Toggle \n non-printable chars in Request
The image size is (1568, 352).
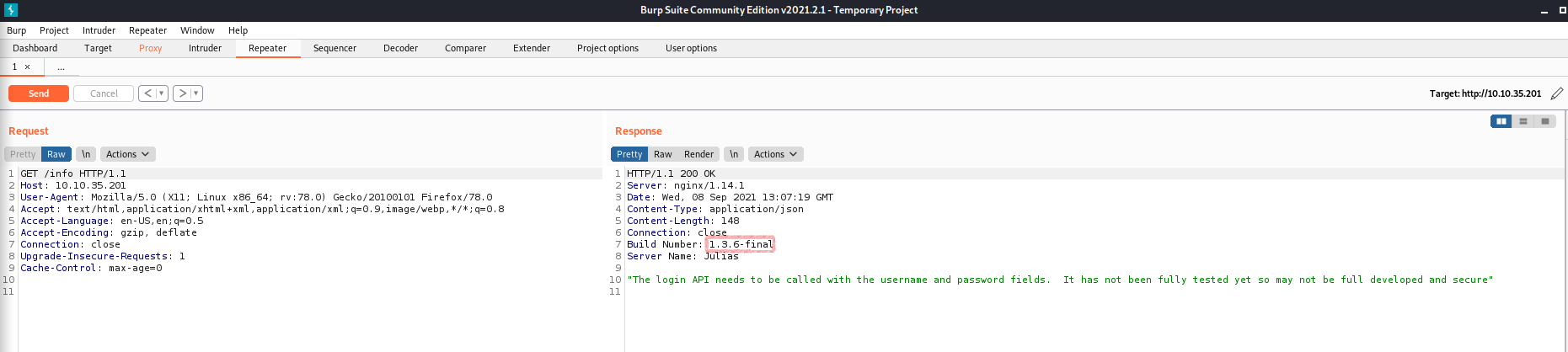pos(86,154)
